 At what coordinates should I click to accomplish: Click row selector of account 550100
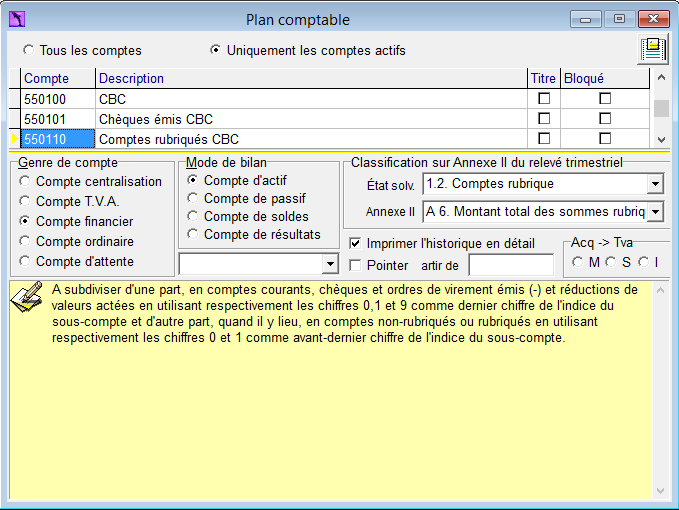coord(15,99)
